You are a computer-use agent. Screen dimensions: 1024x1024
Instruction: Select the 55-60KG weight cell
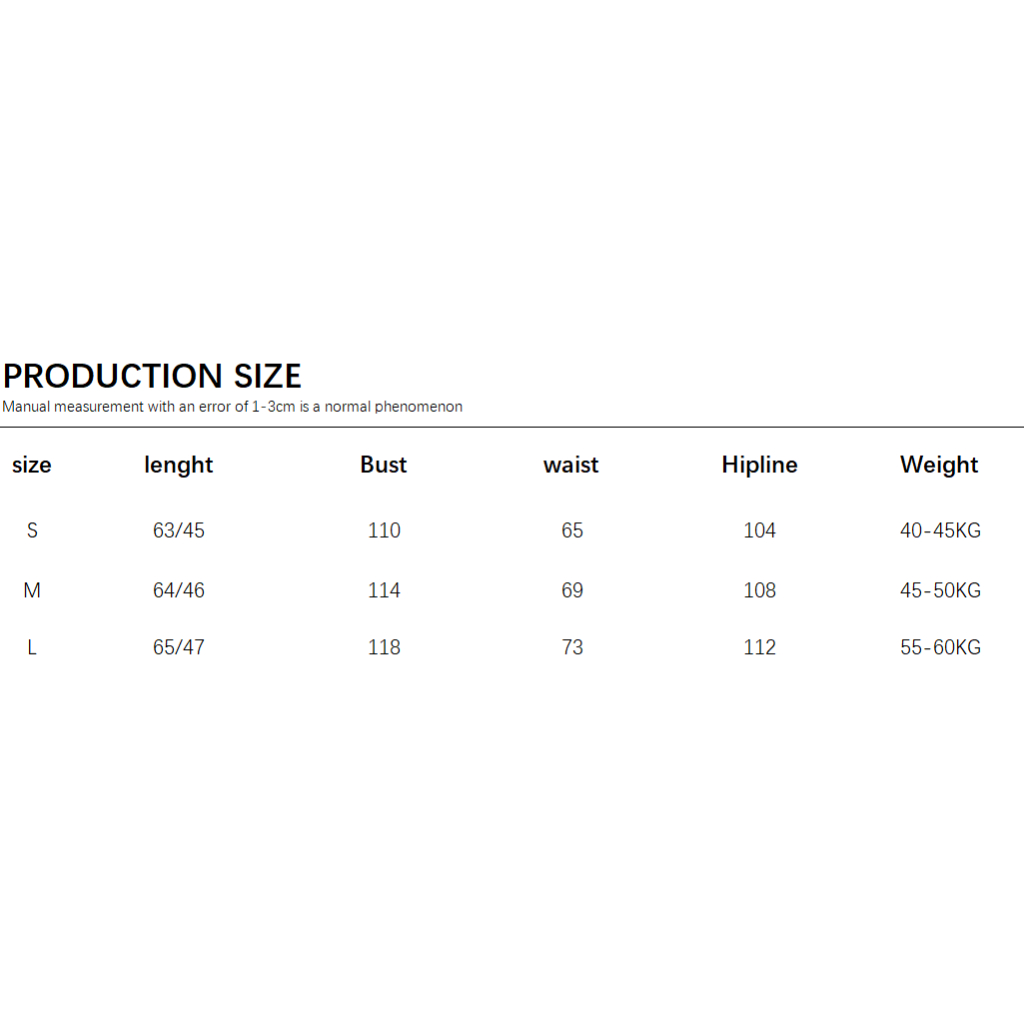(x=940, y=648)
